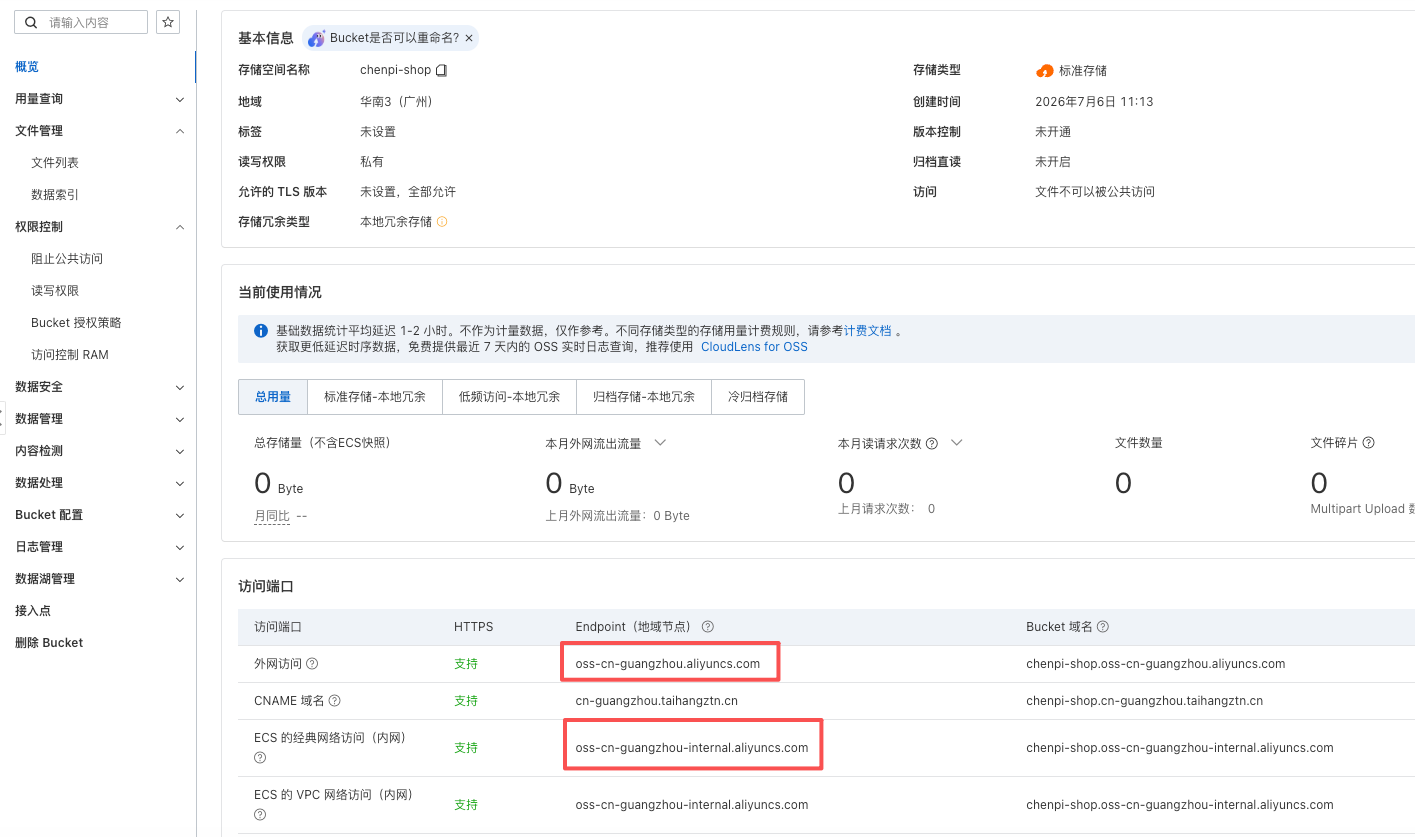1415x837 pixels.
Task: Click the blue info icon in usage notice
Action: click(x=261, y=330)
